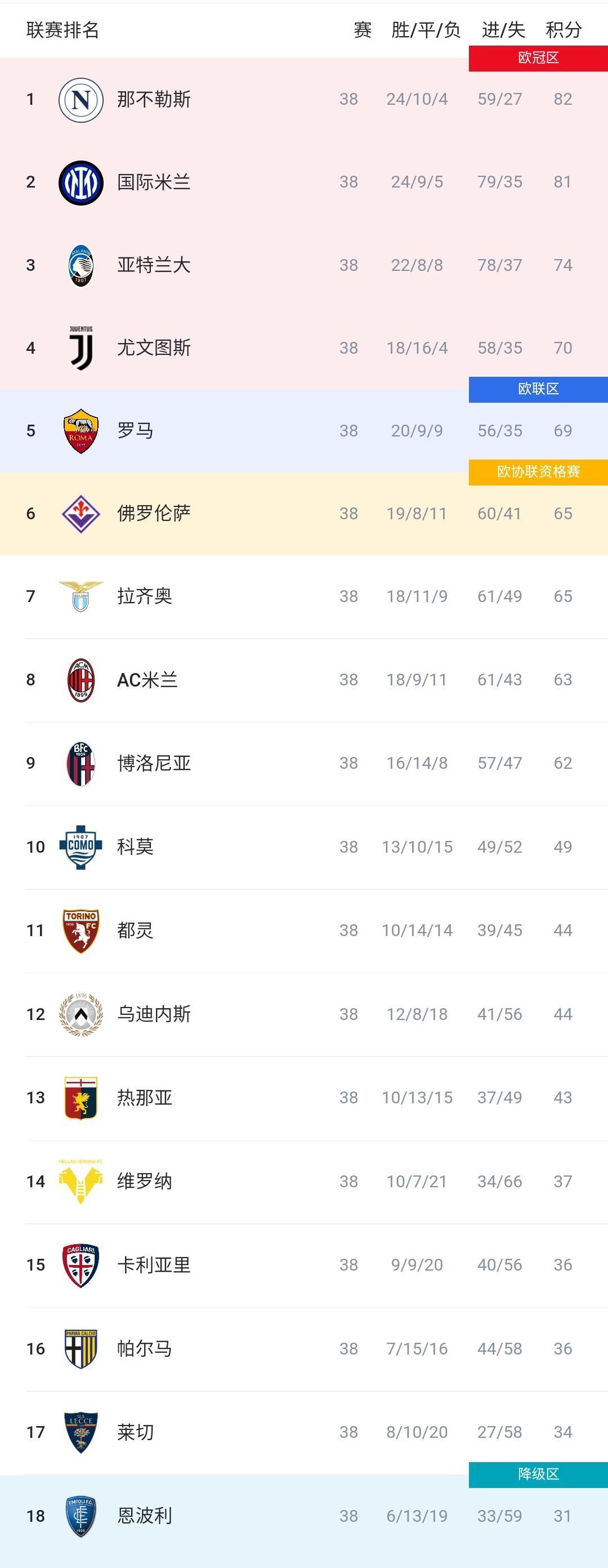Click the 欧联区 blue label
Viewport: 608px width, 1568px height.
tap(538, 389)
